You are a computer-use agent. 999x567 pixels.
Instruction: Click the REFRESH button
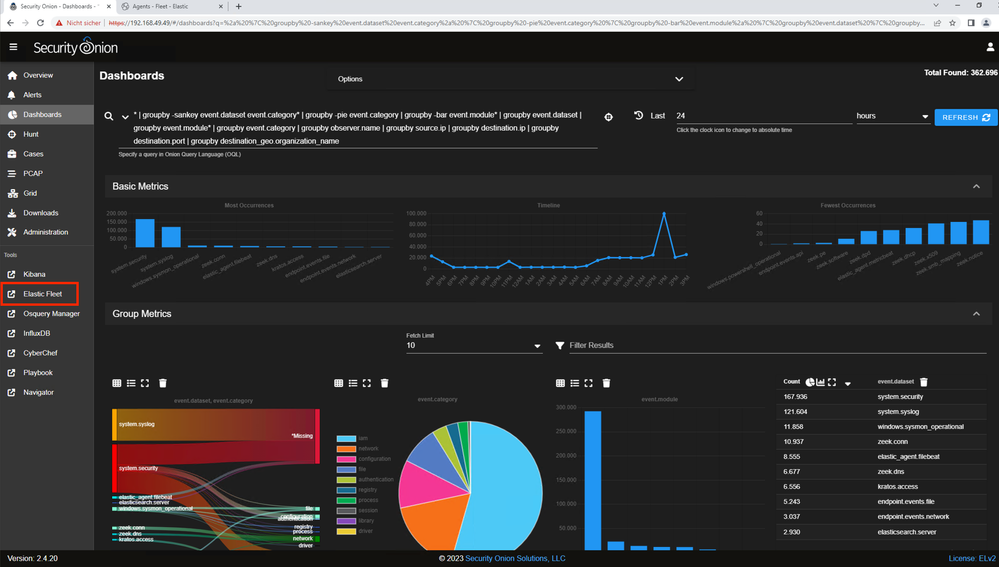(x=966, y=117)
